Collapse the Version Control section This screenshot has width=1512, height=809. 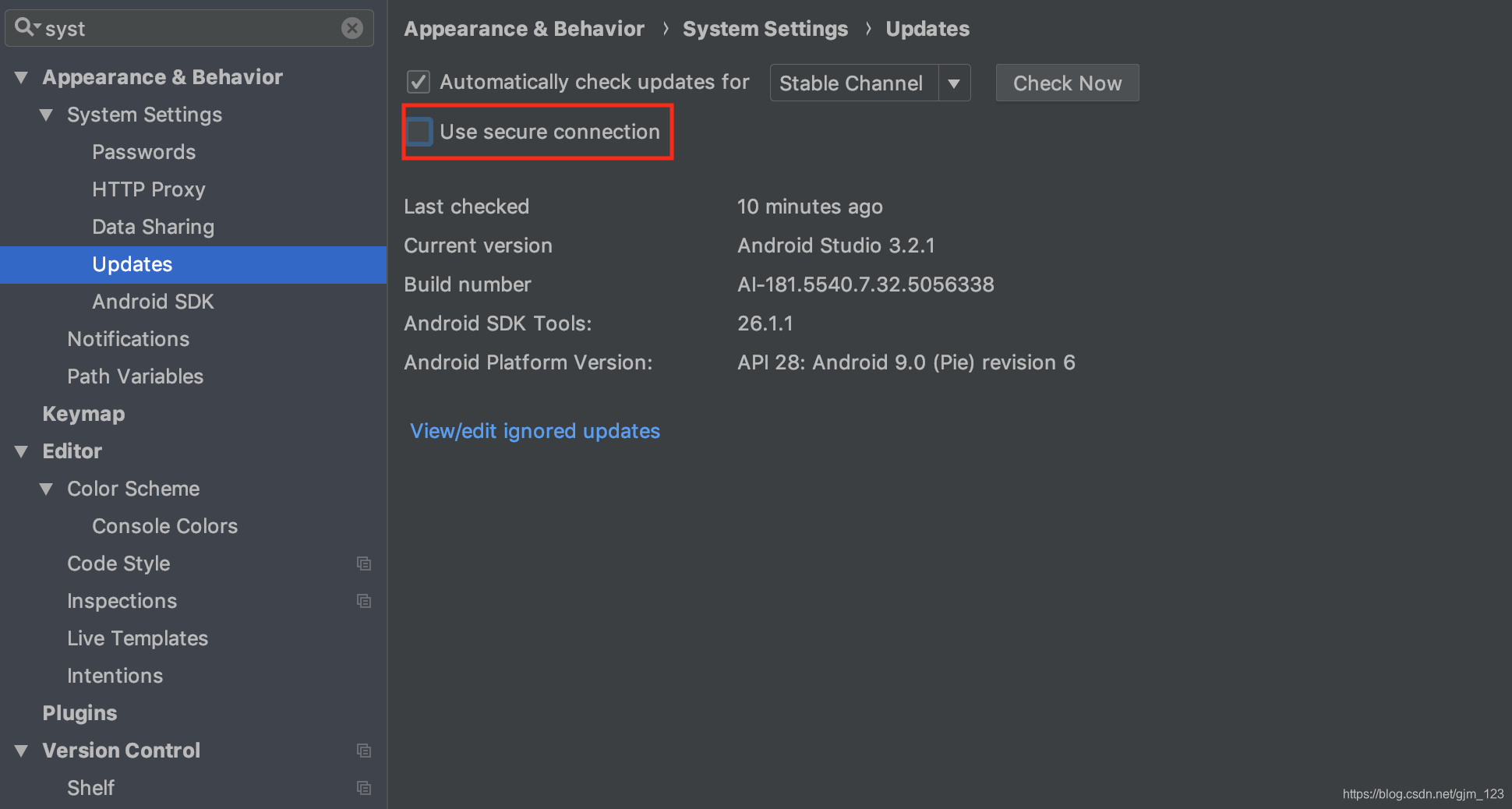(x=21, y=751)
